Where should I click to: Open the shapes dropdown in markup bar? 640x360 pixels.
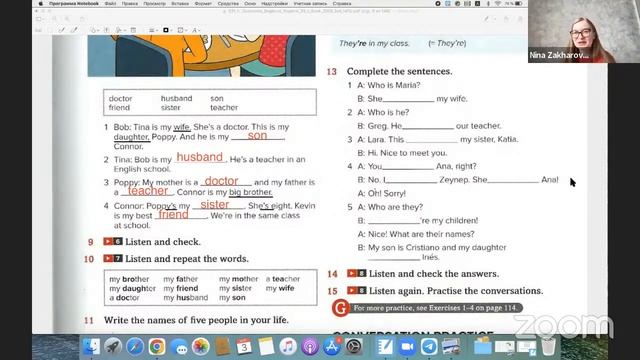pyautogui.click(x=94, y=30)
